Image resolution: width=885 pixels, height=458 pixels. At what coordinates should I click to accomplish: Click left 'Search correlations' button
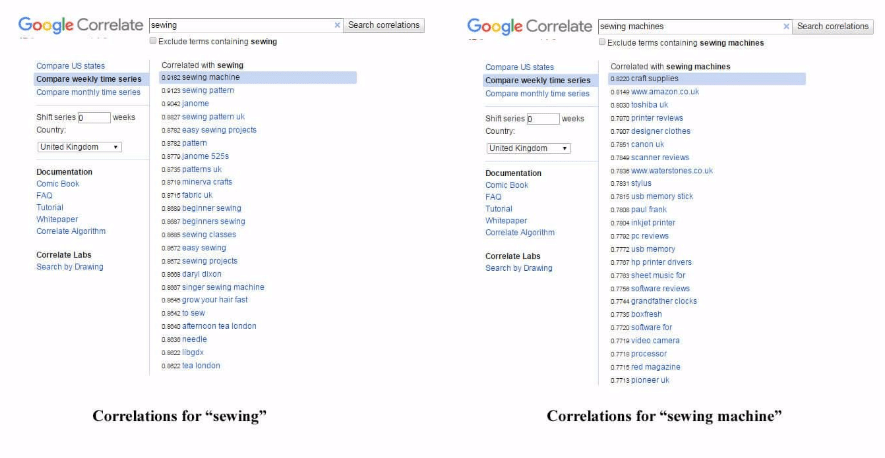(x=384, y=25)
